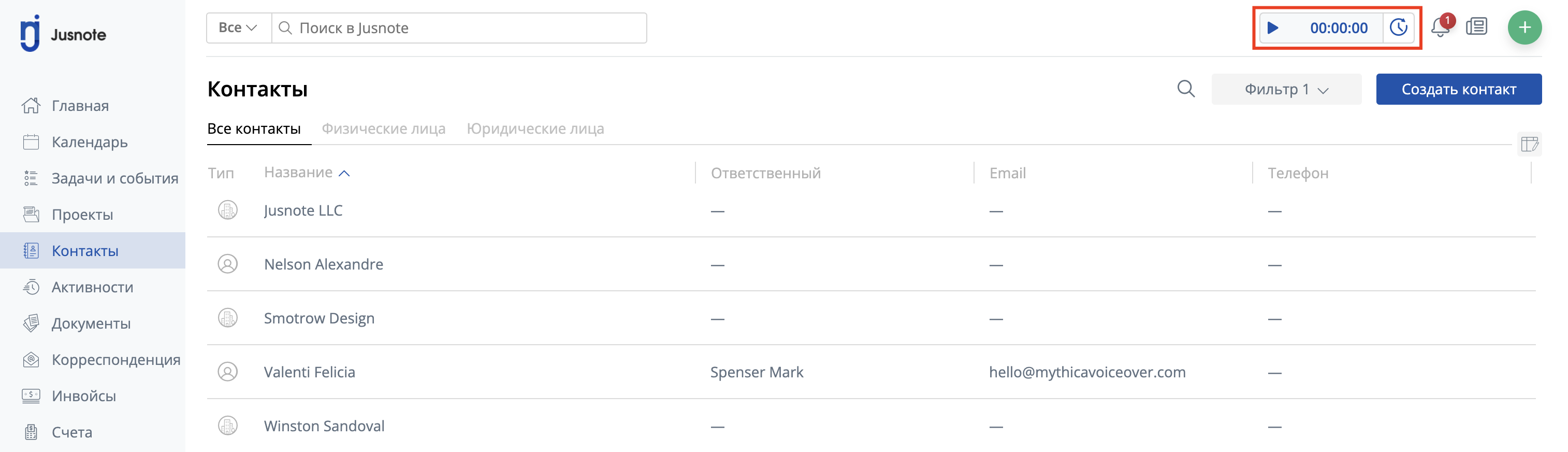
Task: Start the timer with the play button
Action: click(1273, 28)
